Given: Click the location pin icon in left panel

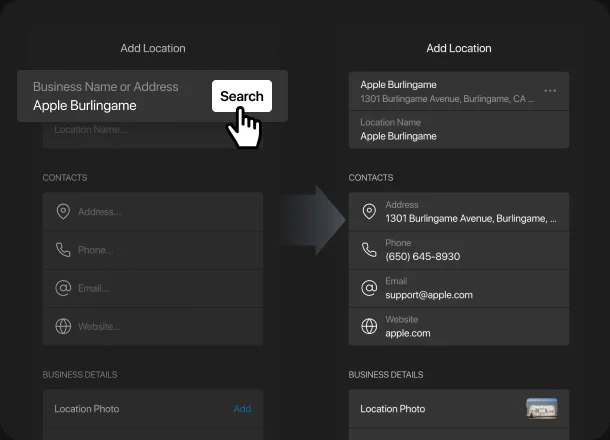Looking at the screenshot, I should (63, 212).
